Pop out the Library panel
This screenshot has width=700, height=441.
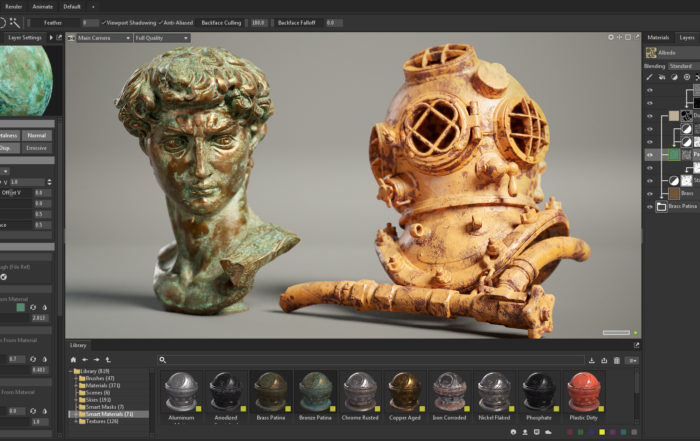(x=636, y=345)
